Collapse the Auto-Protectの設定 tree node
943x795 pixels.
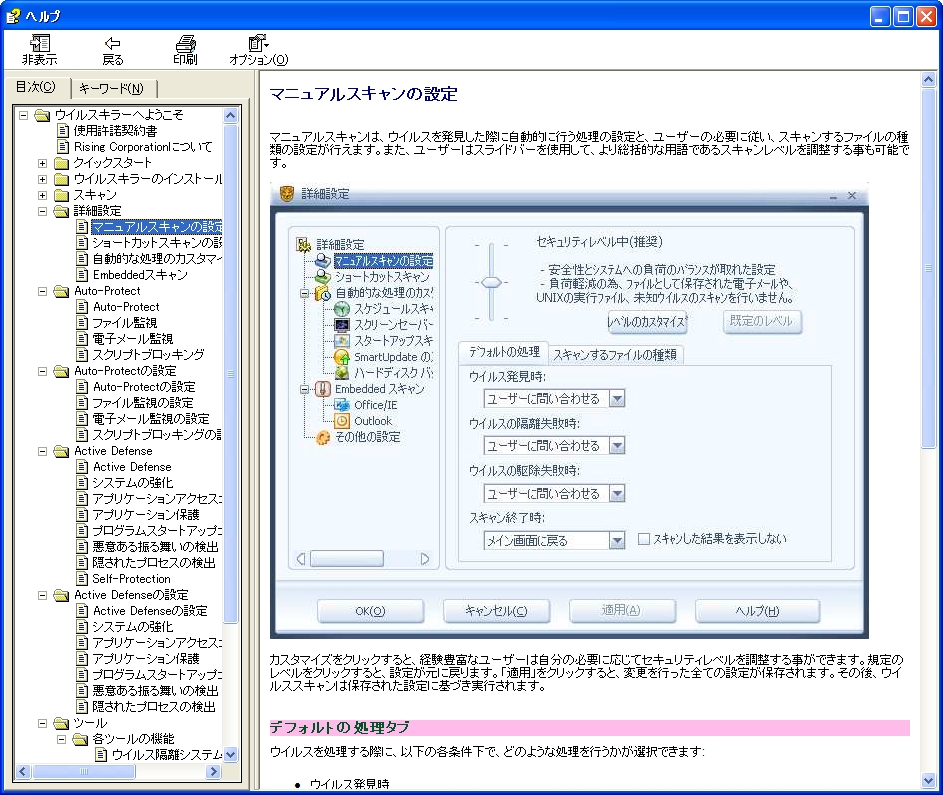(42, 371)
